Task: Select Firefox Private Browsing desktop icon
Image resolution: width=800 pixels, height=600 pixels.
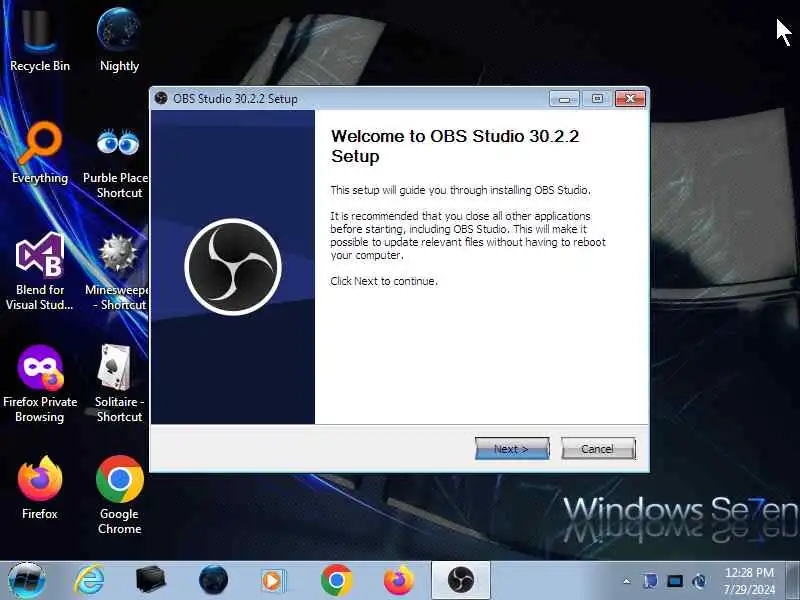Action: 40,384
